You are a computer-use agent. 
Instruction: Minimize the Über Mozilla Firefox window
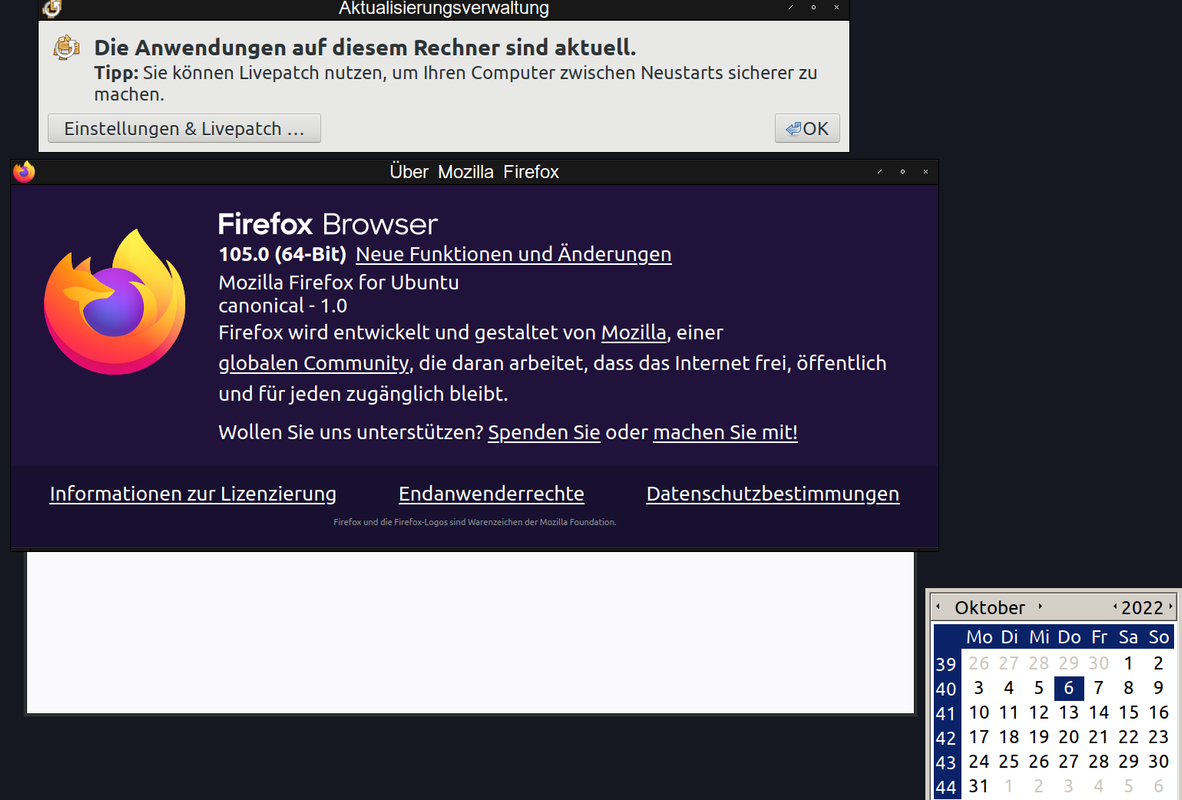pyautogui.click(x=879, y=172)
